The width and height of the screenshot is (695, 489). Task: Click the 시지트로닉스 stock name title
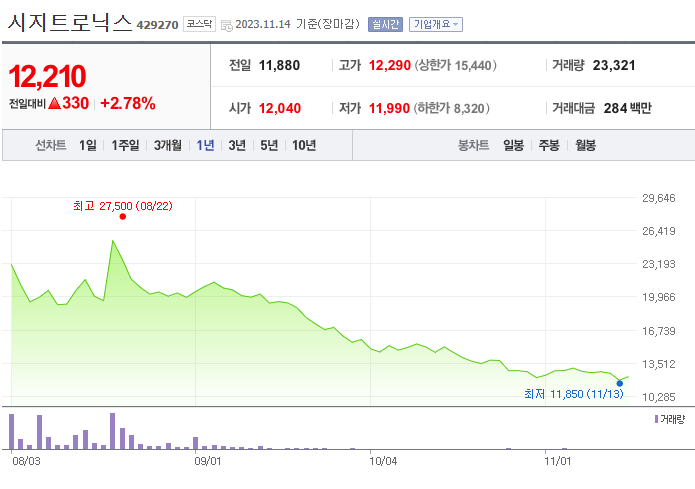click(70, 22)
